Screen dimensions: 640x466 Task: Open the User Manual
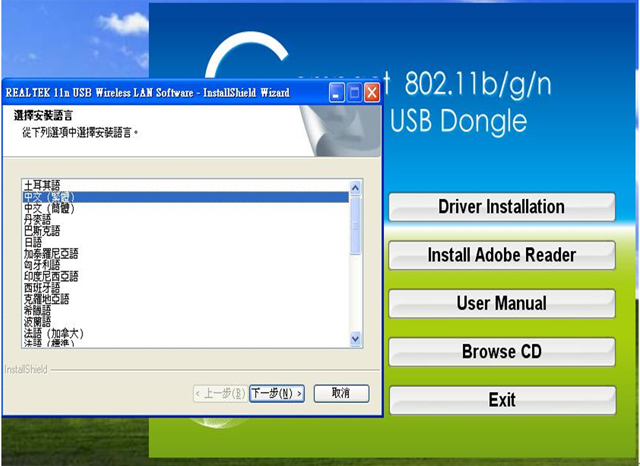502,303
